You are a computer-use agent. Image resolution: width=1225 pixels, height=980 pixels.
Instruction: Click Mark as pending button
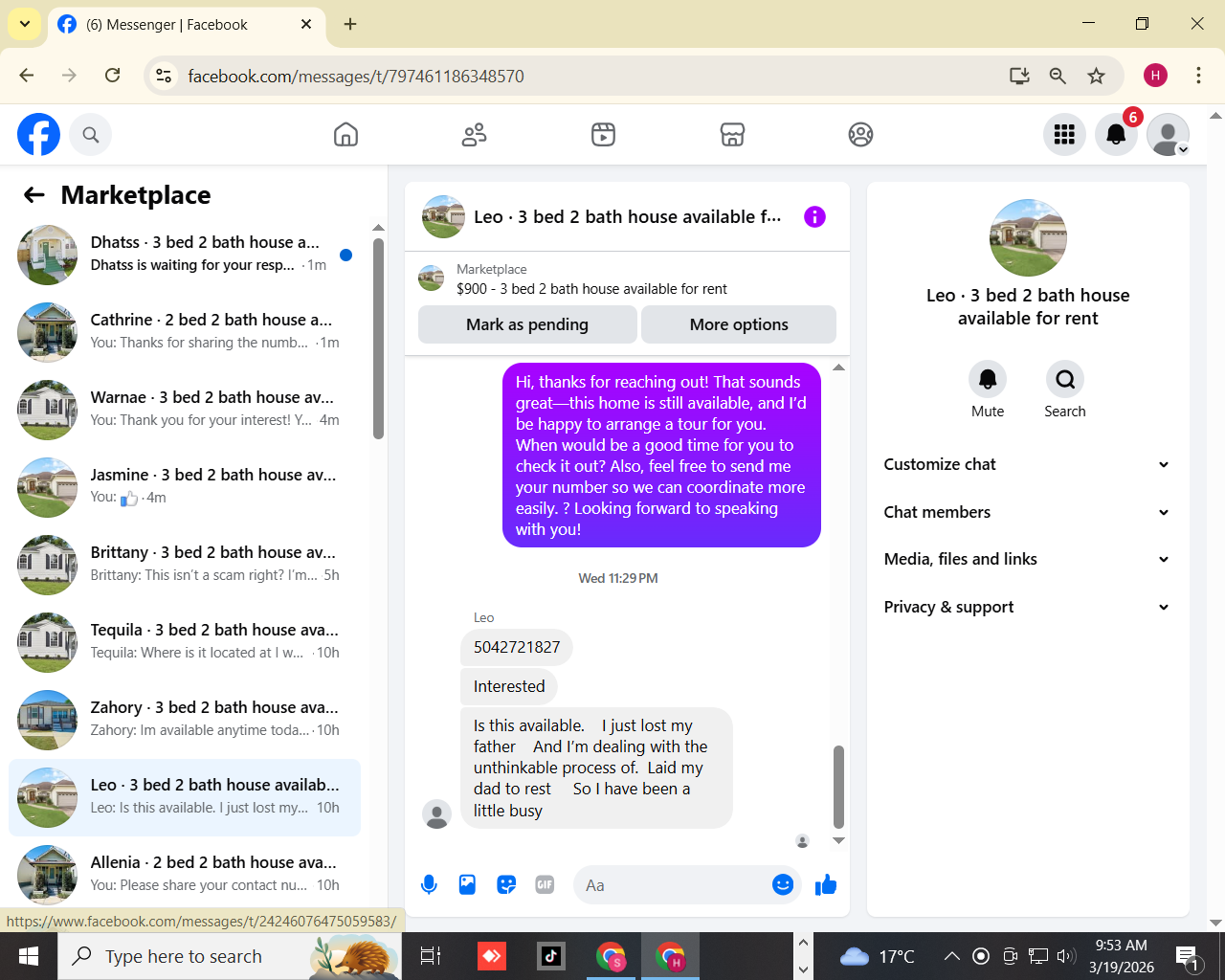pyautogui.click(x=527, y=324)
